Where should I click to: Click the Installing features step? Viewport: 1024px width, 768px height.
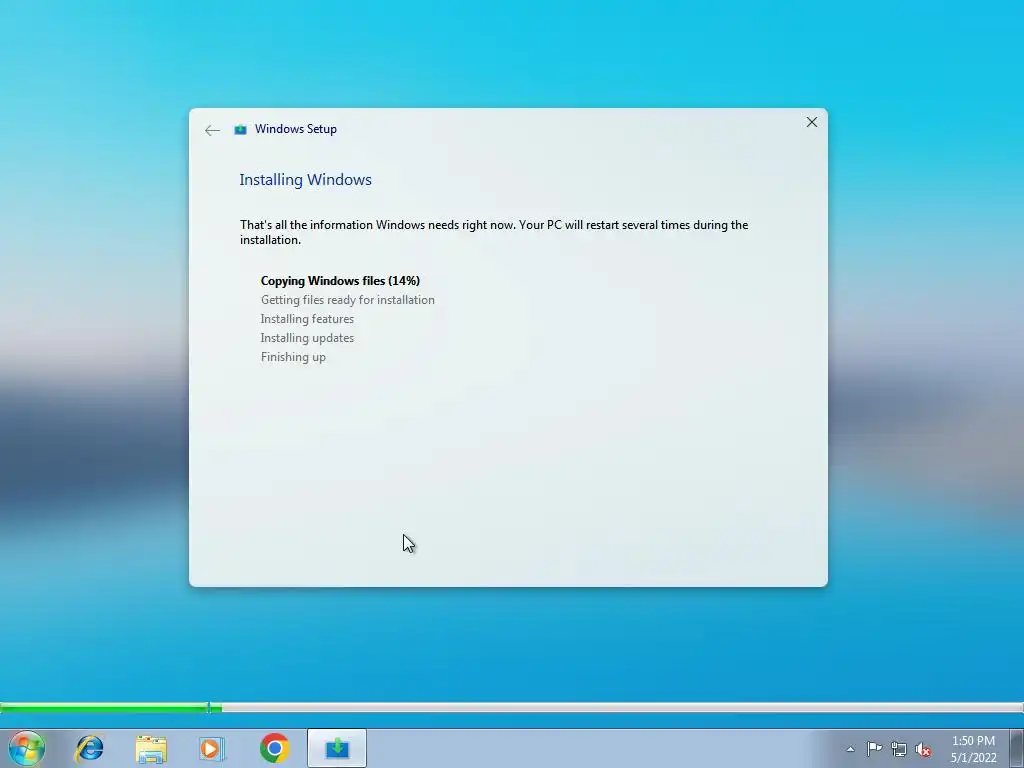click(x=307, y=319)
